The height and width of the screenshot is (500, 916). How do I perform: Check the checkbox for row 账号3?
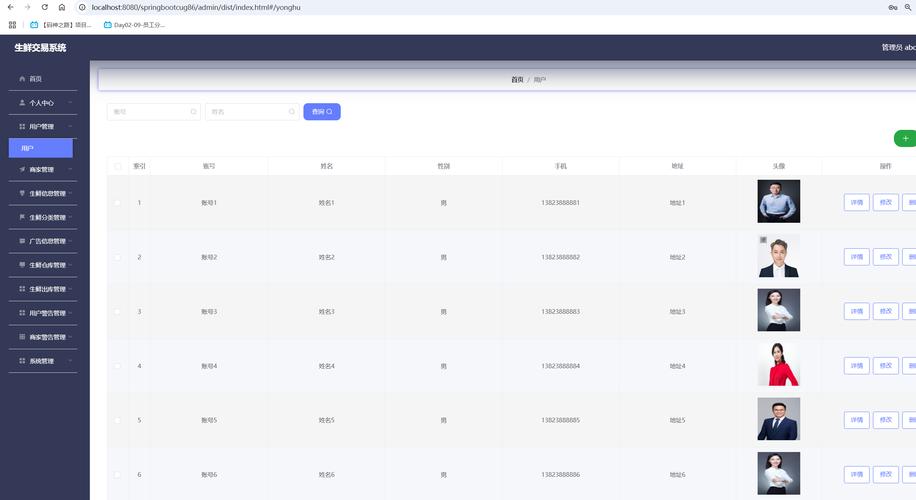tap(117, 311)
